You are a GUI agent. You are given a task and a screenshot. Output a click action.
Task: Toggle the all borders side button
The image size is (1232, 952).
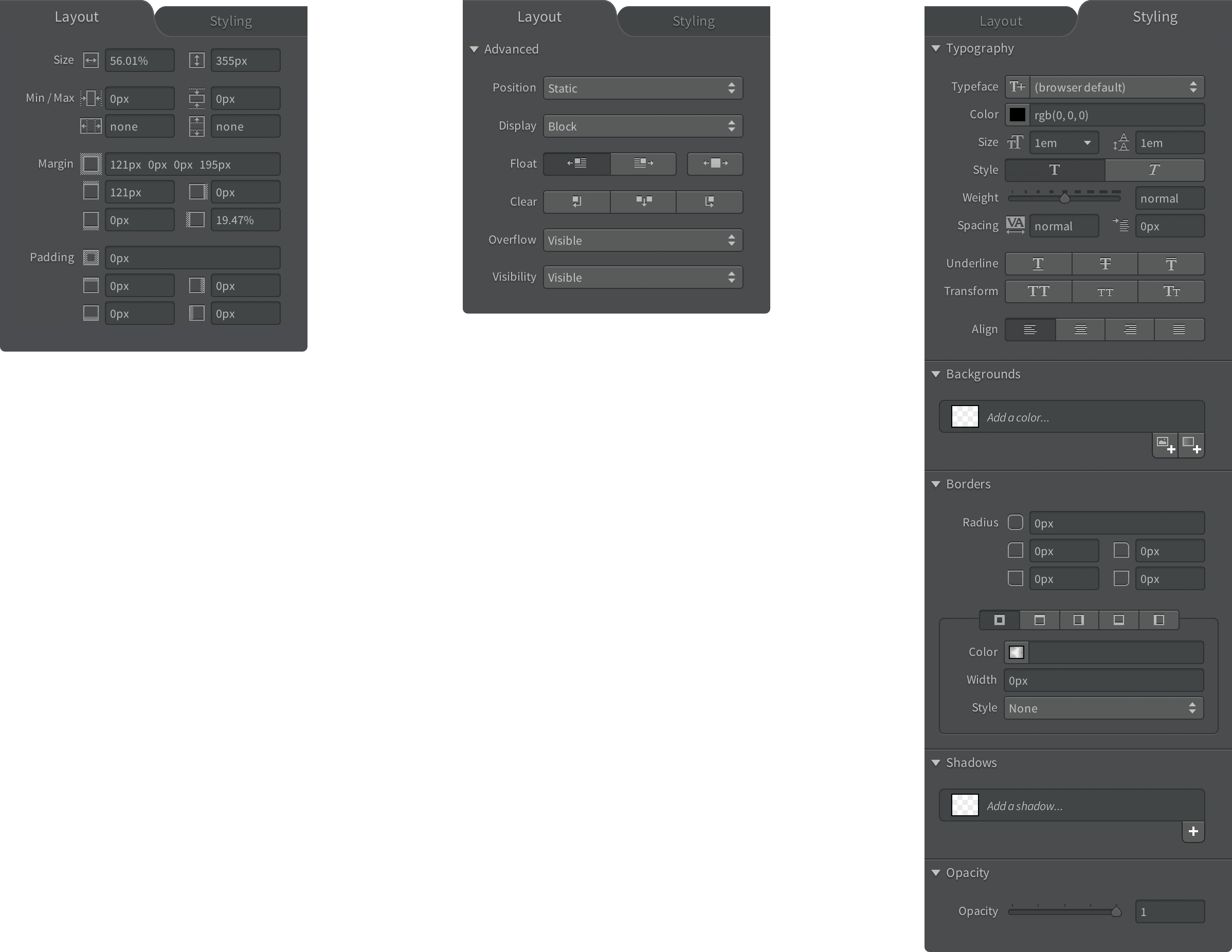(999, 620)
